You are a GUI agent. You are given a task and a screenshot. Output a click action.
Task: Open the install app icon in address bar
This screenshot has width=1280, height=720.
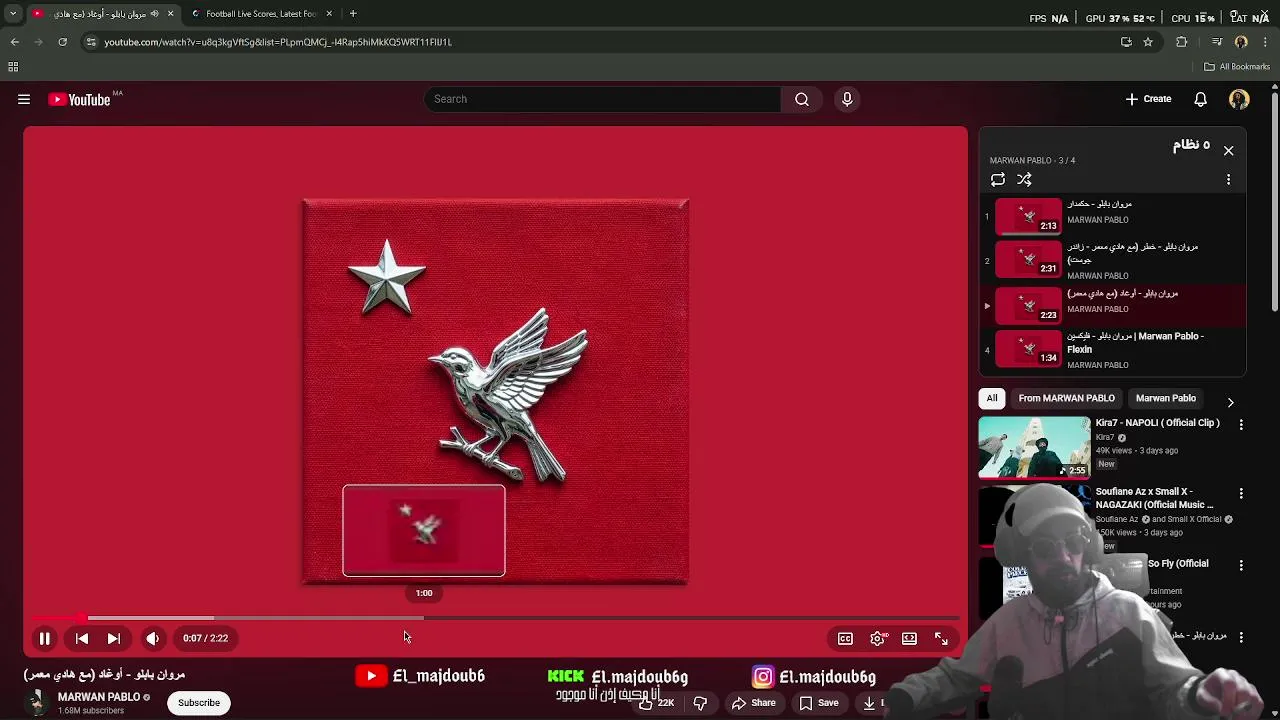pyautogui.click(x=1126, y=42)
